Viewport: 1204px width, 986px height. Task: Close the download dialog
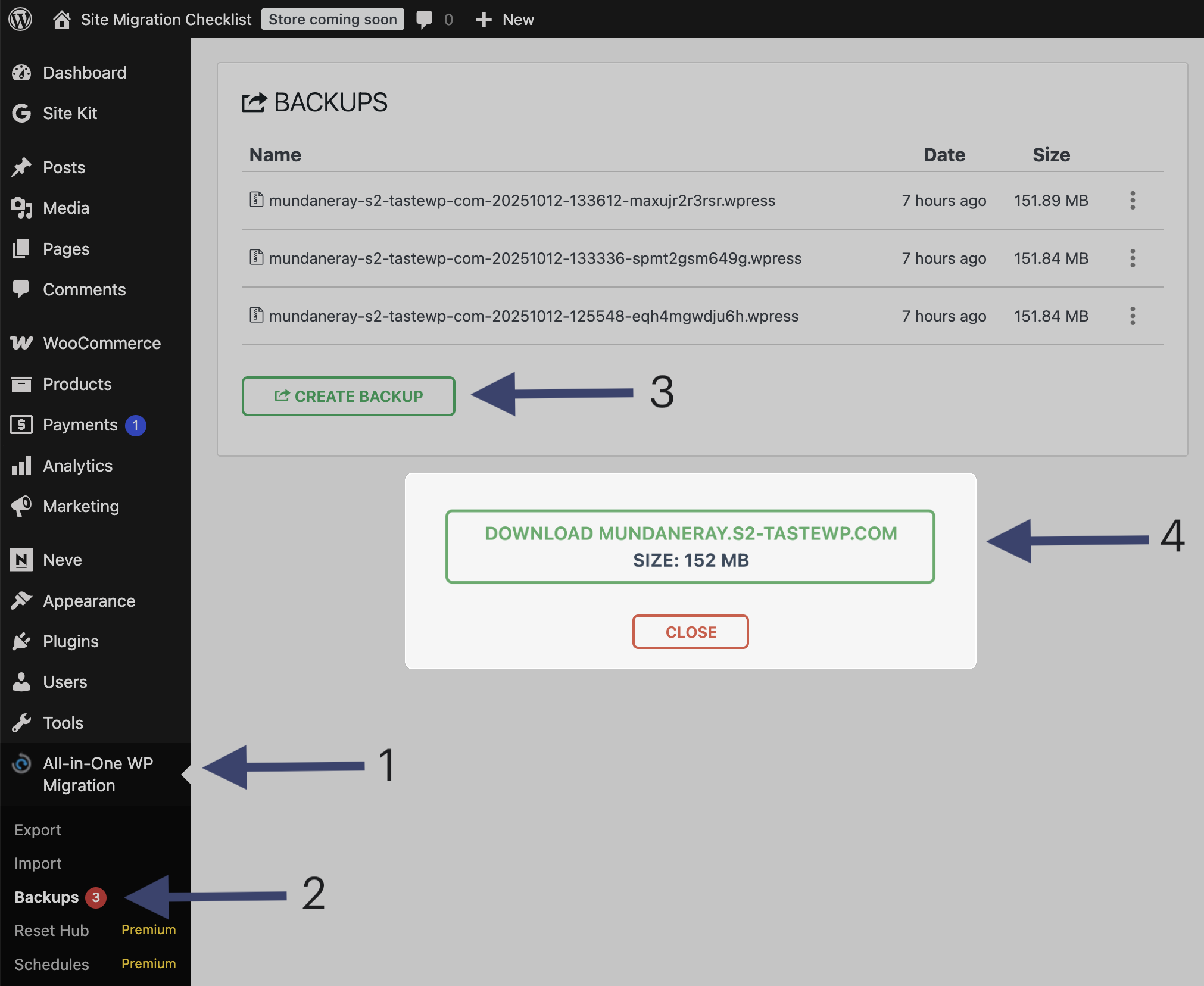point(690,632)
